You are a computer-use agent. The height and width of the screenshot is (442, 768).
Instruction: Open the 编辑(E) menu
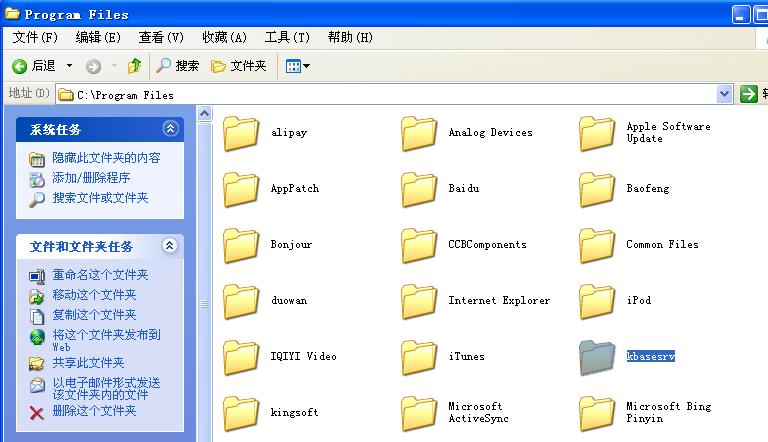coord(98,37)
